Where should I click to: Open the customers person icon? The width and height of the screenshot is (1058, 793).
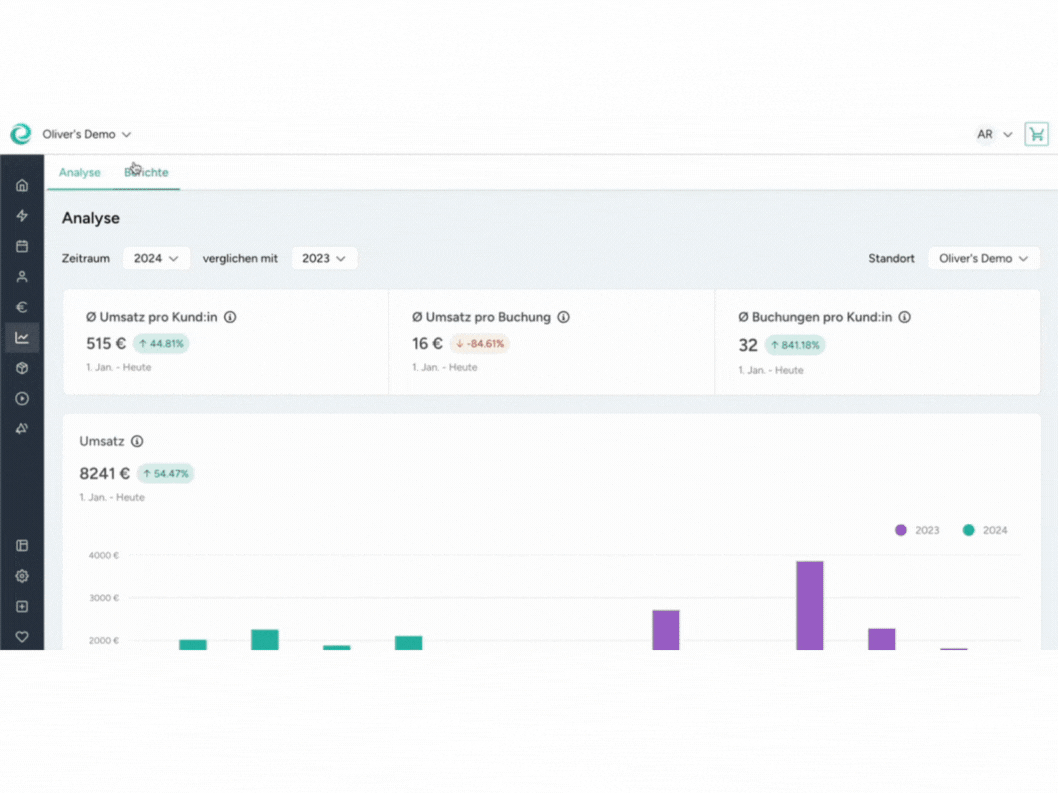(22, 277)
